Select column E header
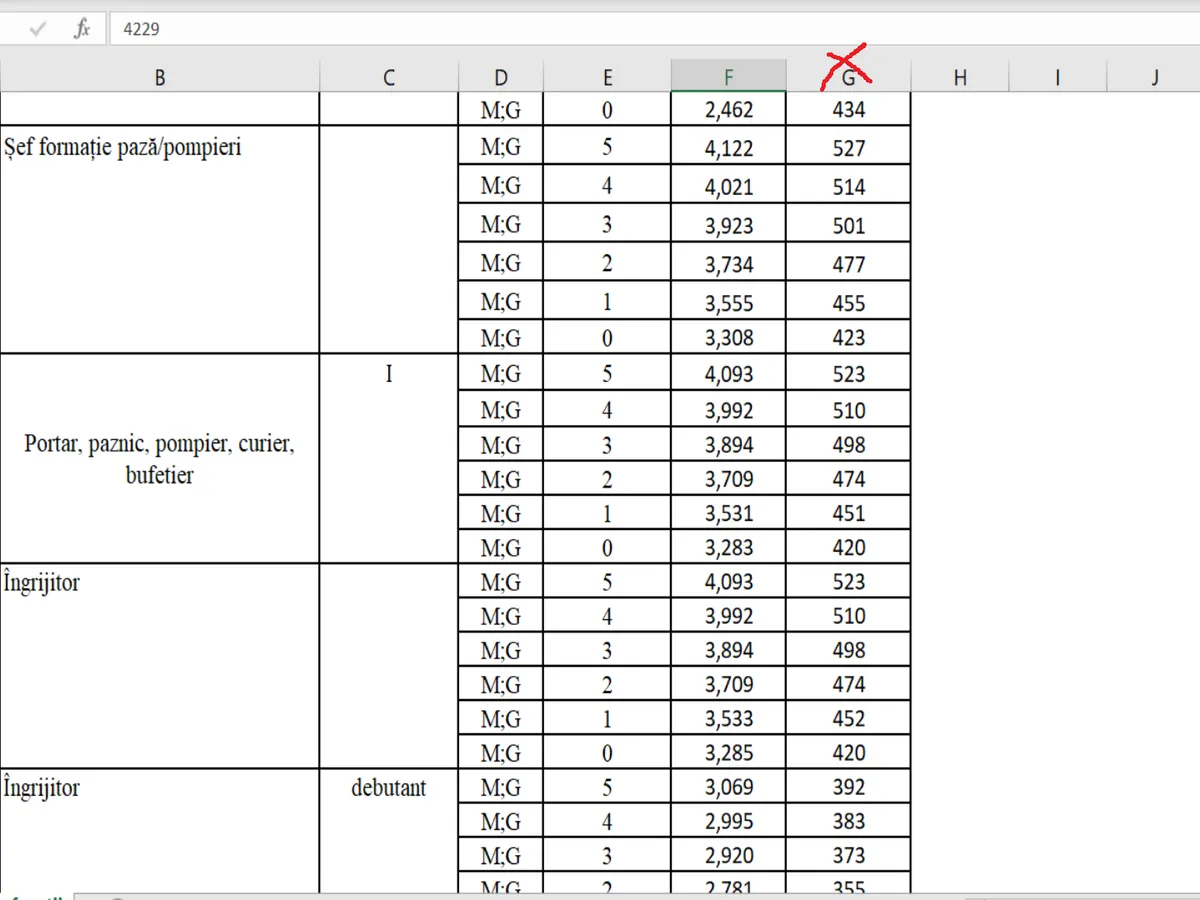 click(x=607, y=77)
